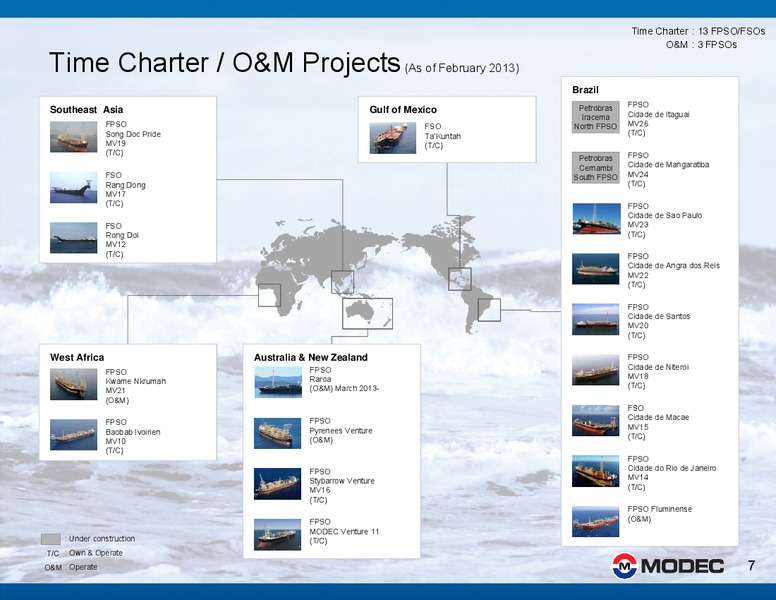Click the Song Doc Pride FPSO ship photo

pyautogui.click(x=74, y=137)
